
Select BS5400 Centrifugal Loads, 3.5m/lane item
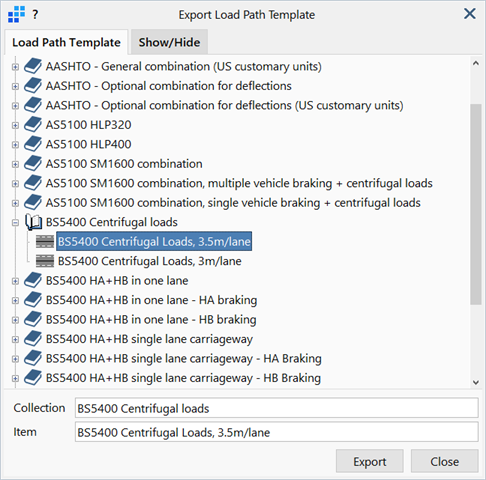coord(154,241)
